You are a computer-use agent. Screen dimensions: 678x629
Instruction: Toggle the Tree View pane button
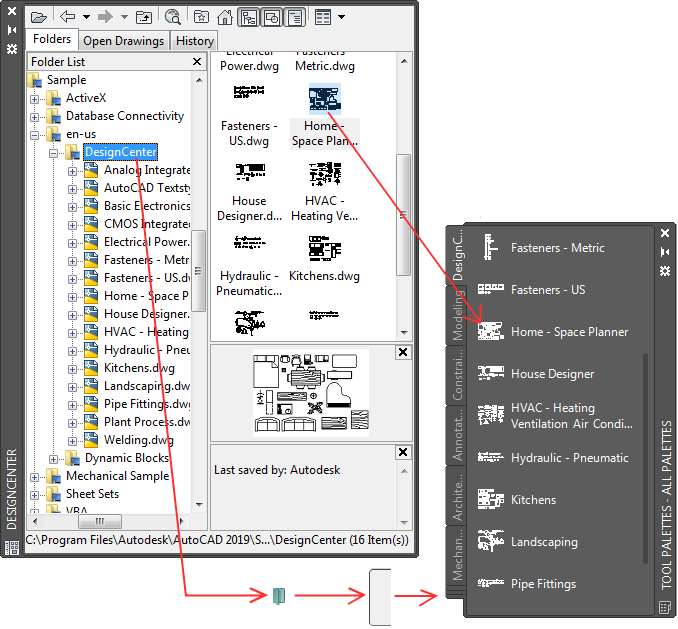click(x=247, y=17)
